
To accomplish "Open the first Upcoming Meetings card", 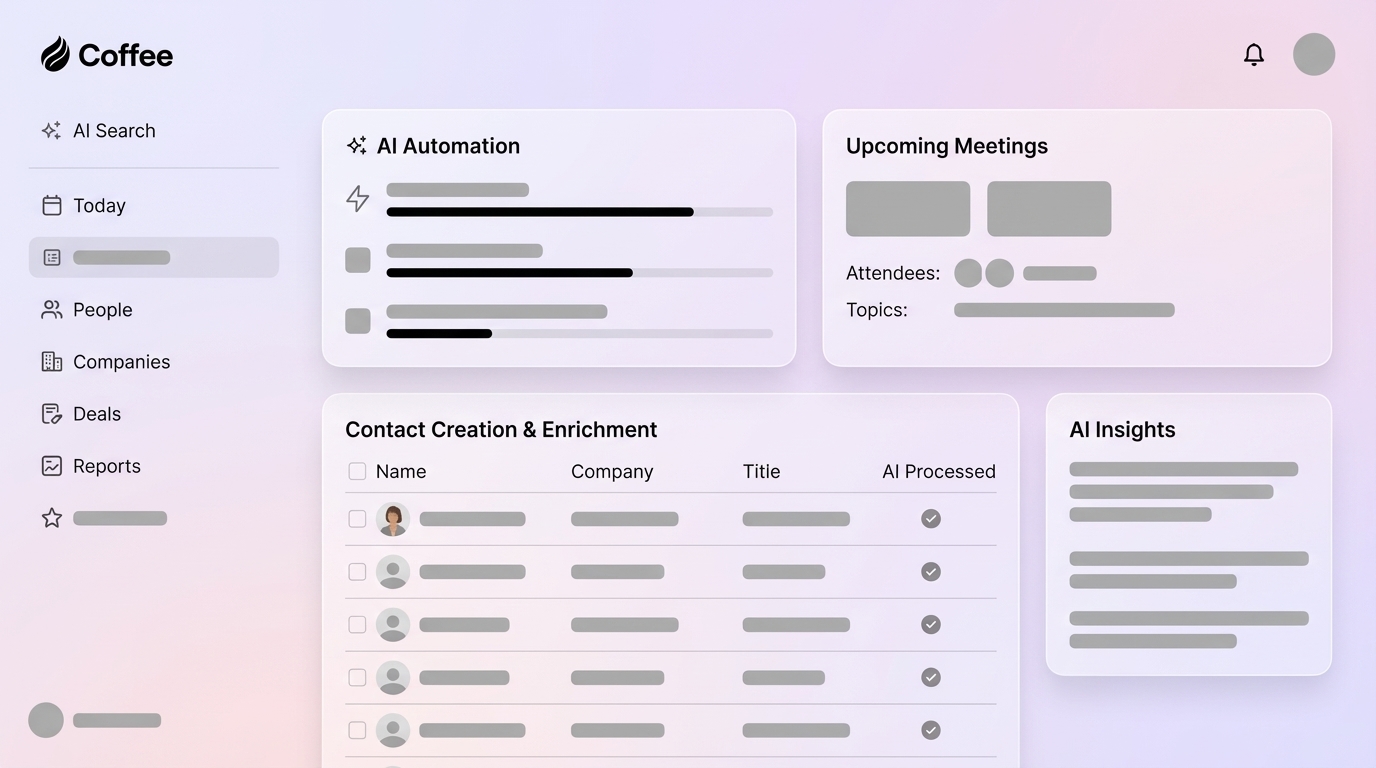I will pos(907,208).
